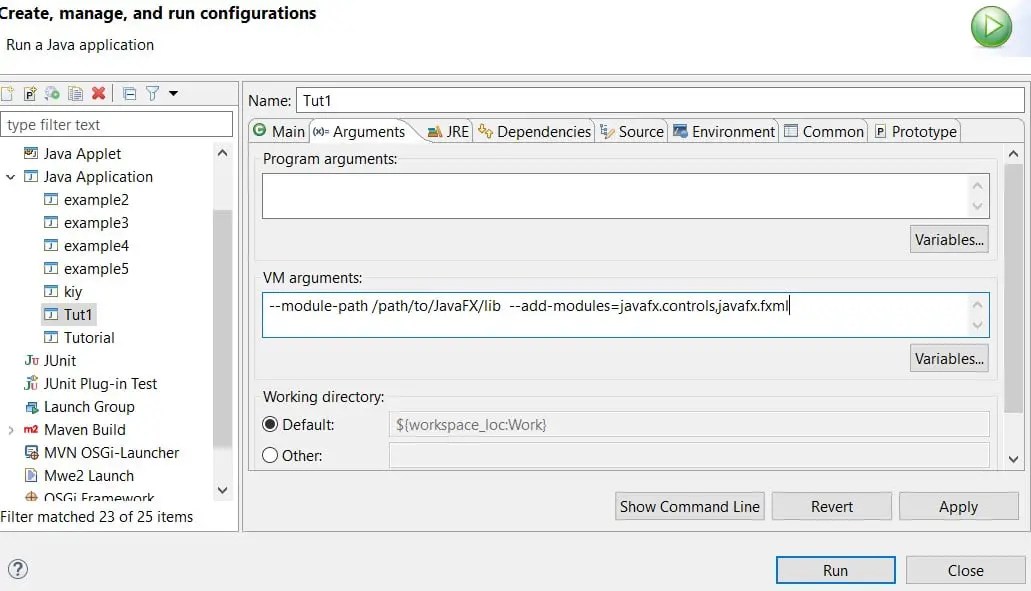The height and width of the screenshot is (591, 1031).
Task: Collapse the Java Application tree
Action: coord(9,176)
